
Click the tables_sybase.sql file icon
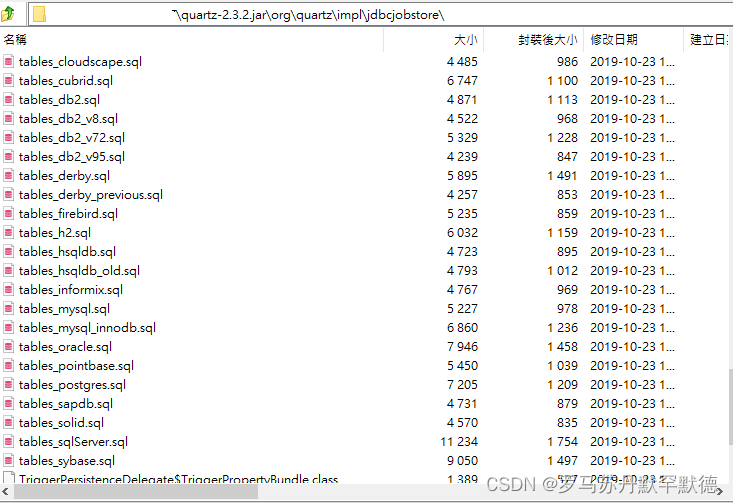coord(8,461)
